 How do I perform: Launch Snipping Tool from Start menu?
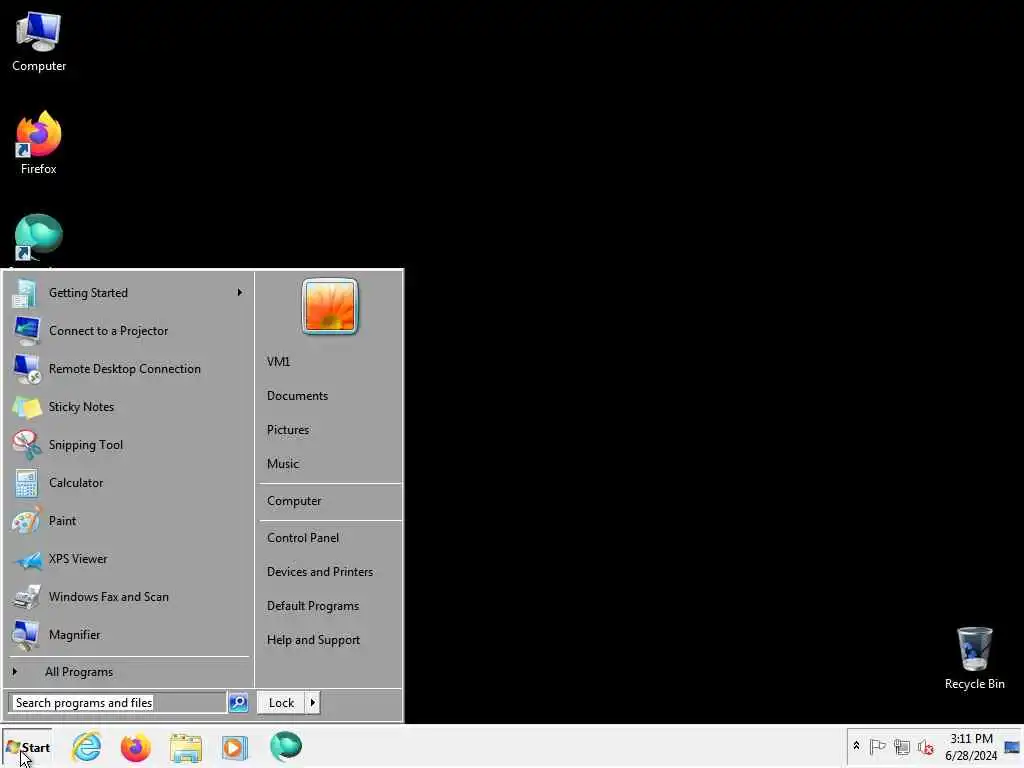click(86, 445)
